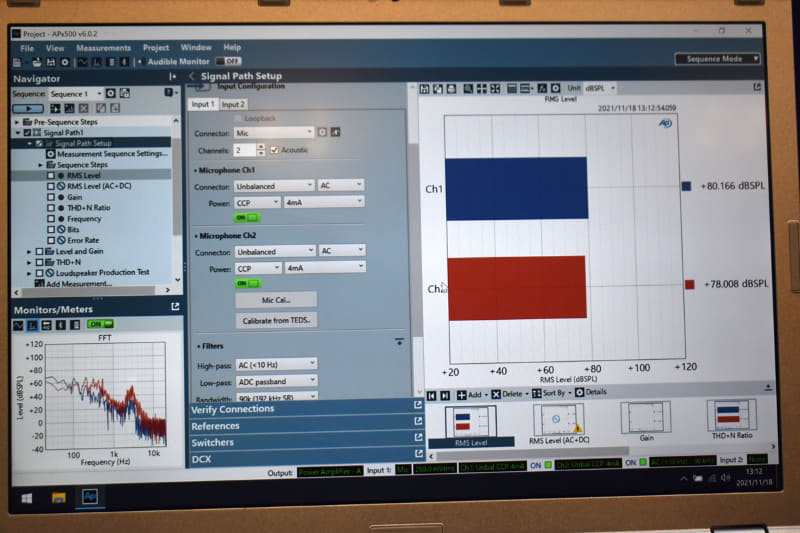Toggle Microphone Ch2 power ON switch
Screen dimensions: 800x533
click(248, 283)
